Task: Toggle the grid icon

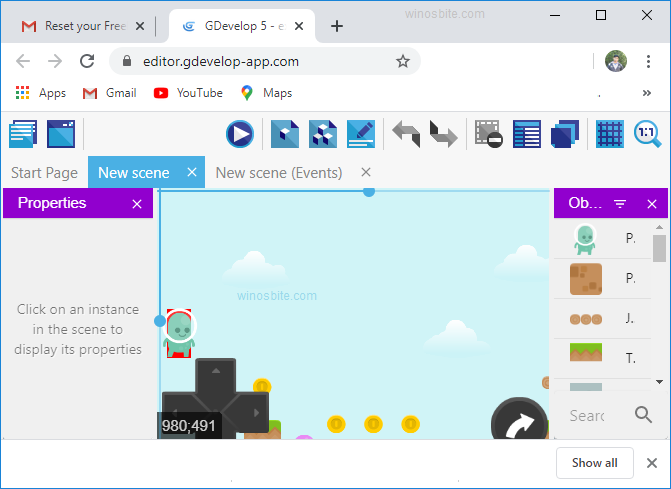Action: coord(610,134)
